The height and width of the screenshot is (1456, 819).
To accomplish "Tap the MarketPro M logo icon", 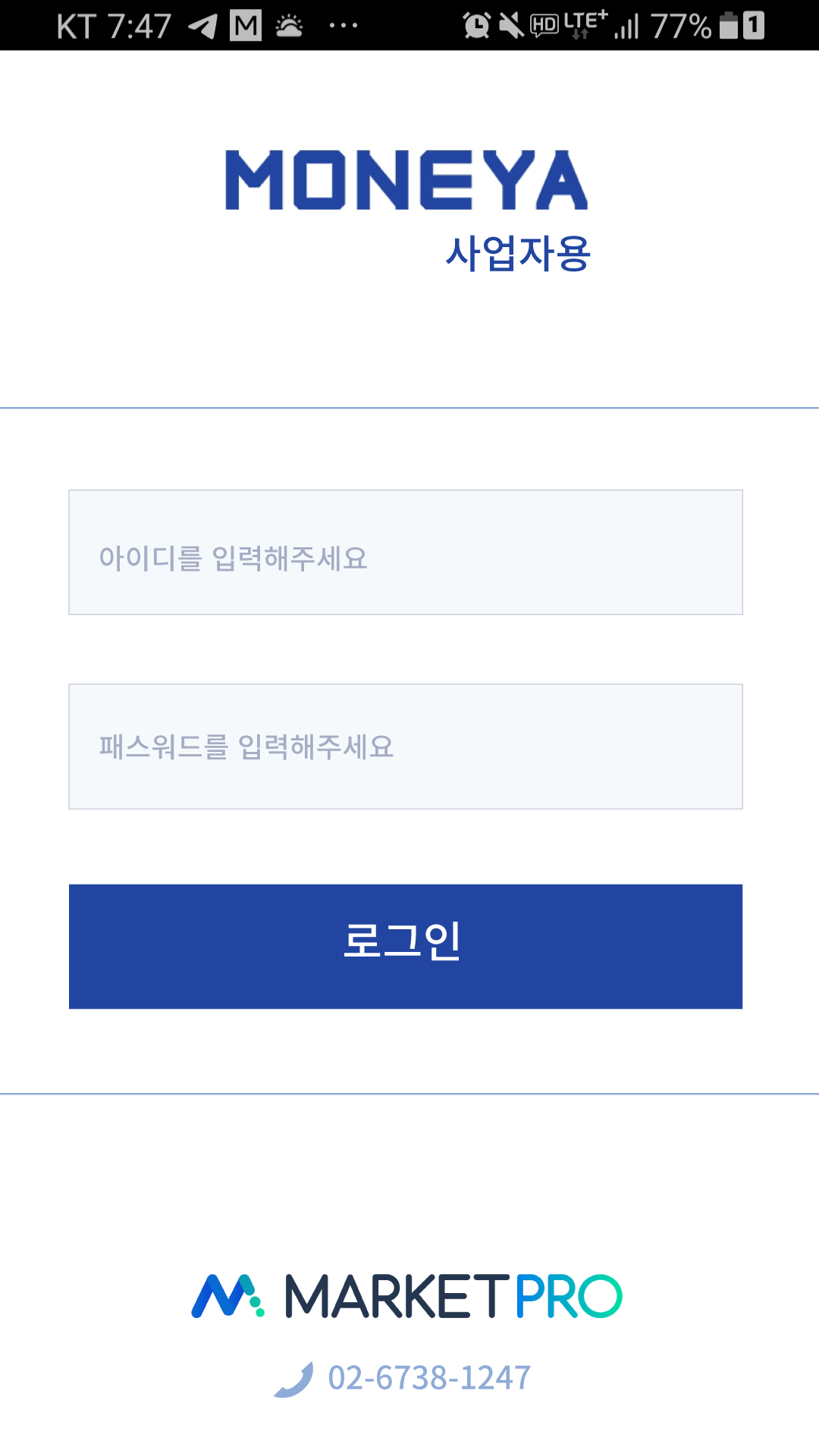I will click(x=227, y=1296).
